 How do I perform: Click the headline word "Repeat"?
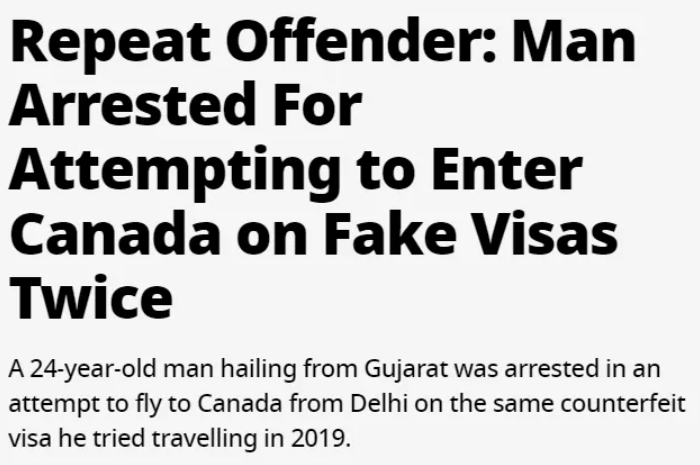coord(110,44)
